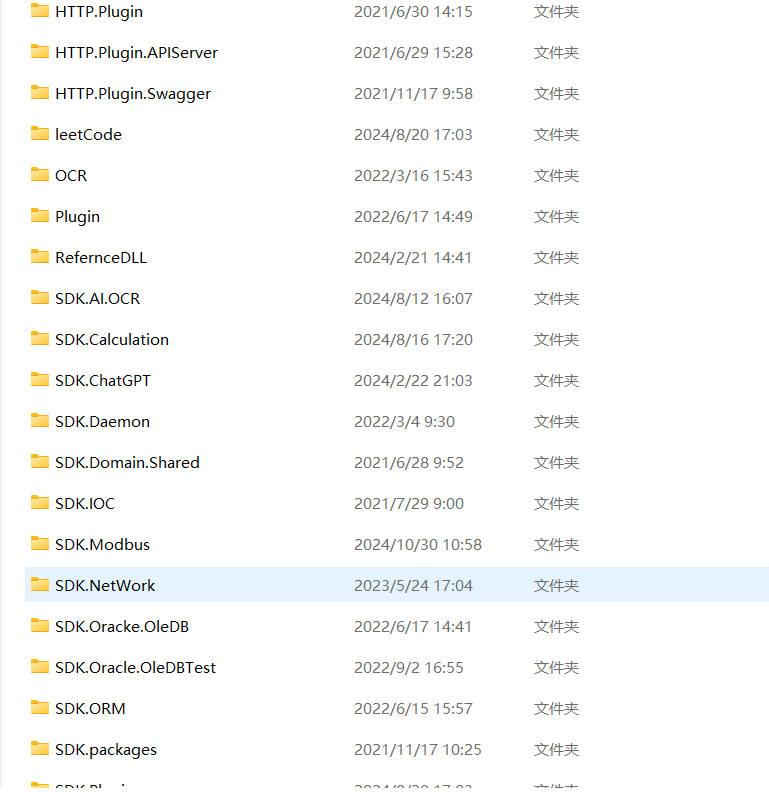Click the date 2021/11/17 10:25

(x=418, y=749)
